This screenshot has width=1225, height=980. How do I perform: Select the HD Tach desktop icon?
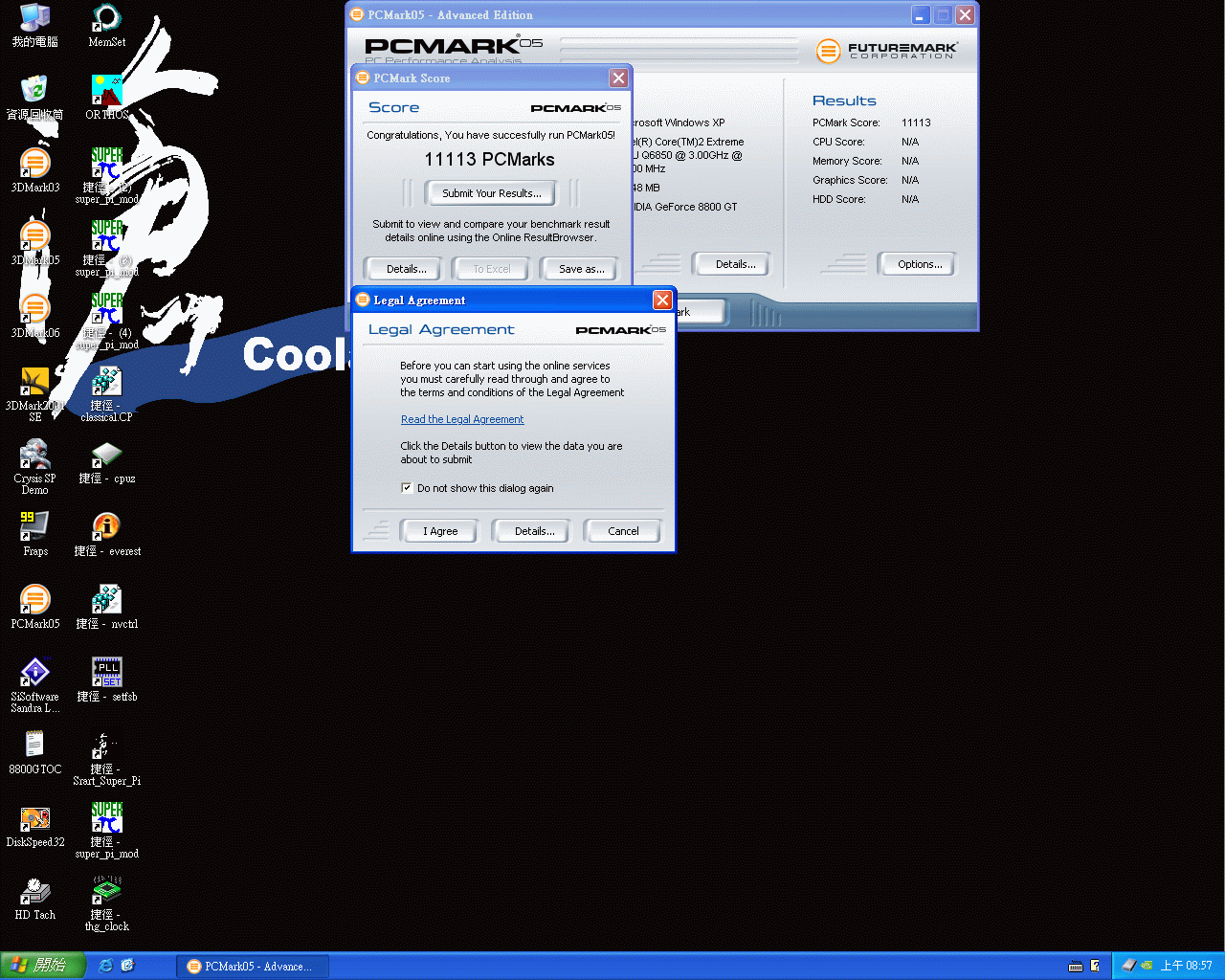tap(35, 898)
